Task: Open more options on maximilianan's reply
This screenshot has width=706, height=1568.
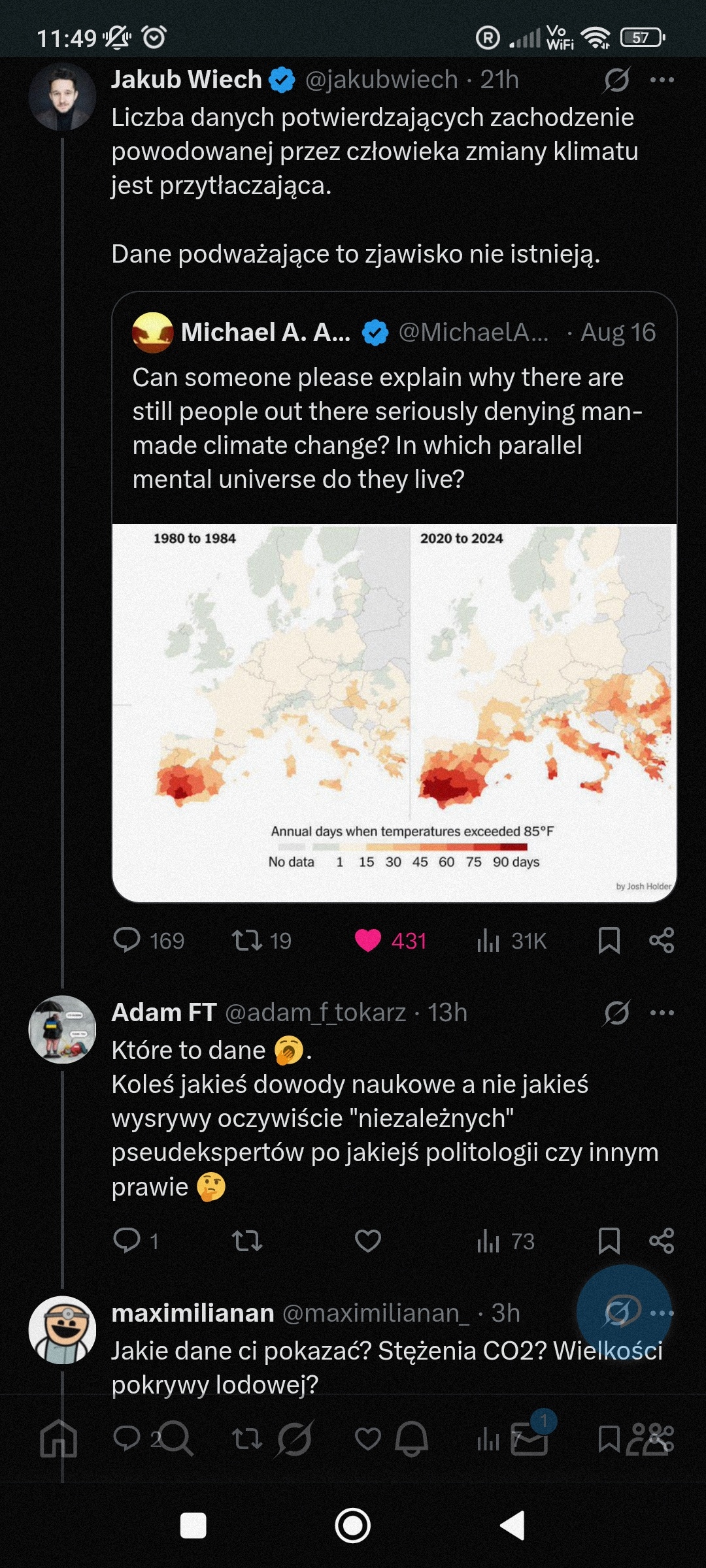Action: (662, 1313)
